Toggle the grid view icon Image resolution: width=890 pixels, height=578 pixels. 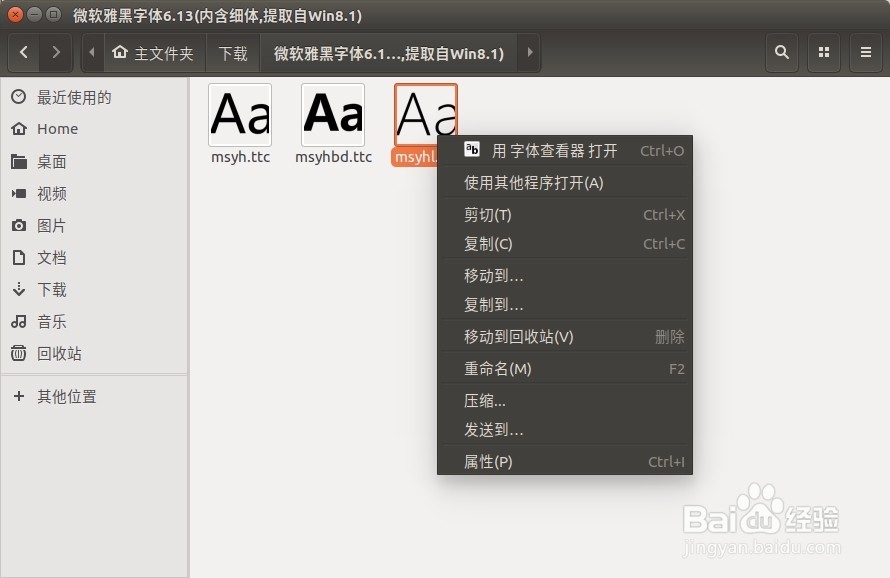824,53
